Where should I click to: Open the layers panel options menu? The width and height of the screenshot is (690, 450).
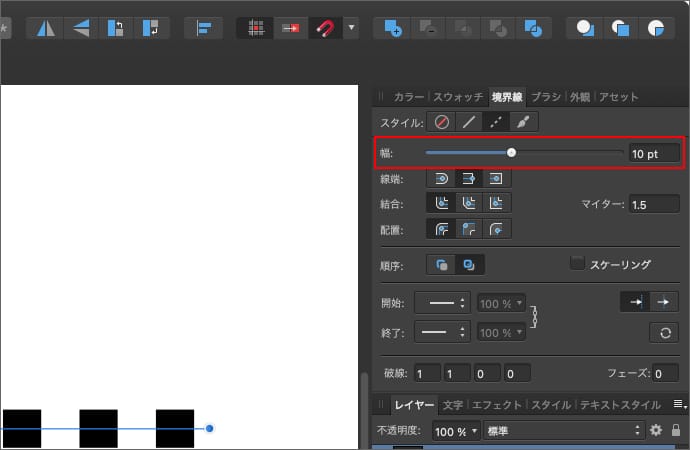click(x=679, y=405)
